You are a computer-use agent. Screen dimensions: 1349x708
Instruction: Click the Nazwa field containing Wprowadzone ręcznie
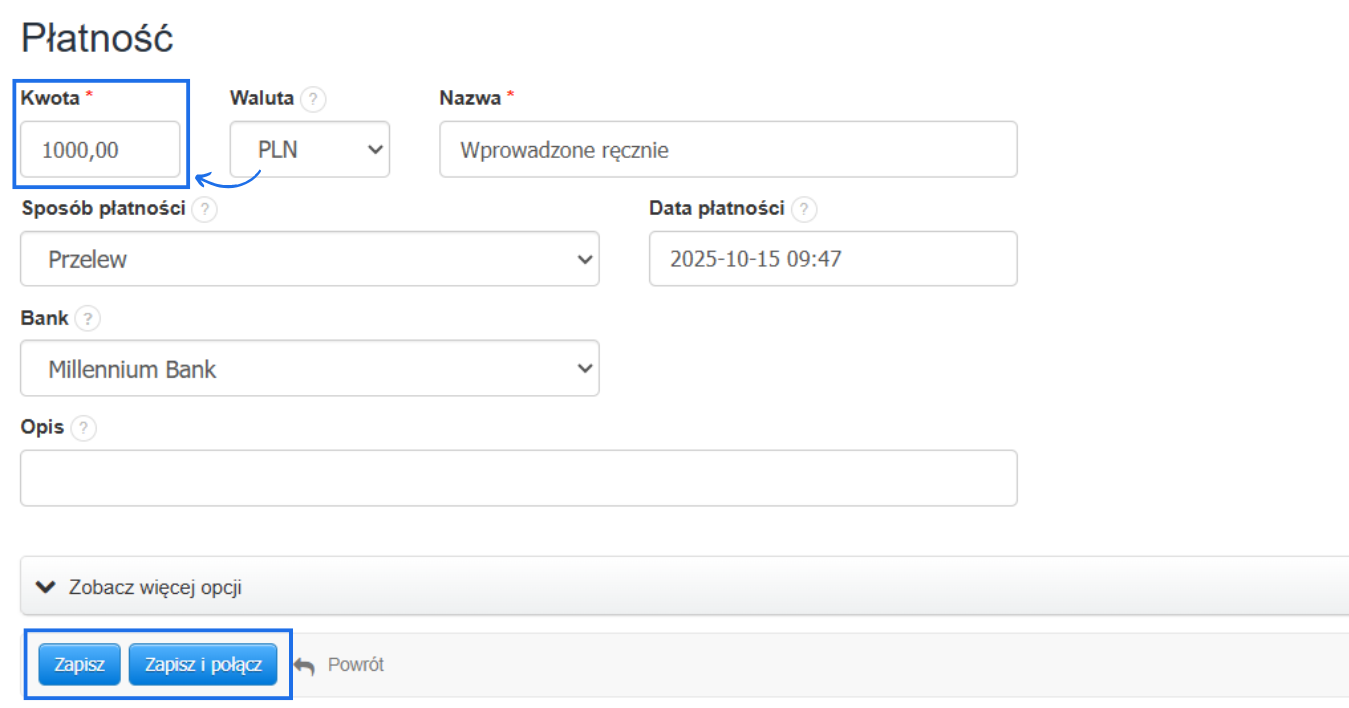pos(727,150)
